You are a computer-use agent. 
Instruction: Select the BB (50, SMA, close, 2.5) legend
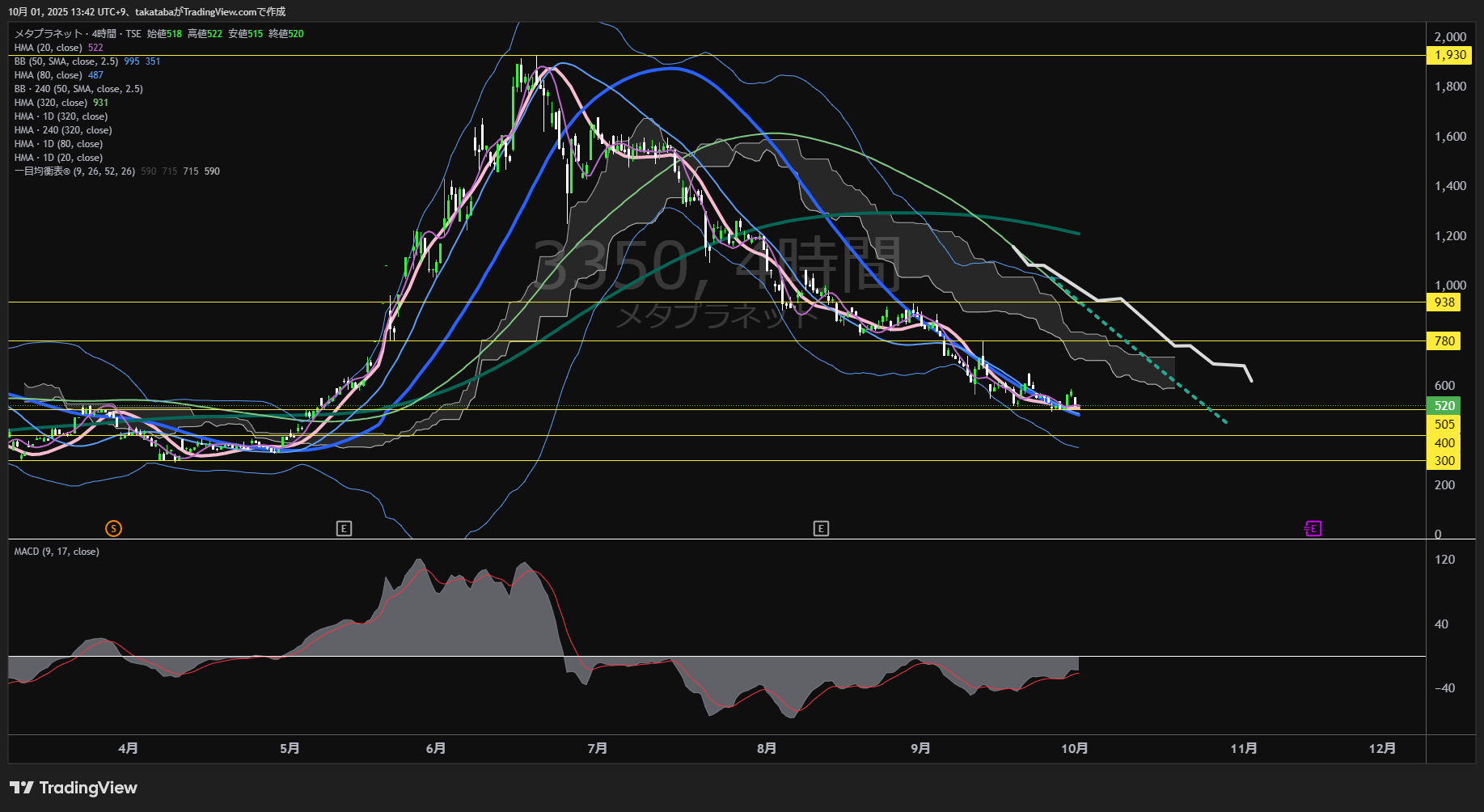[x=66, y=61]
